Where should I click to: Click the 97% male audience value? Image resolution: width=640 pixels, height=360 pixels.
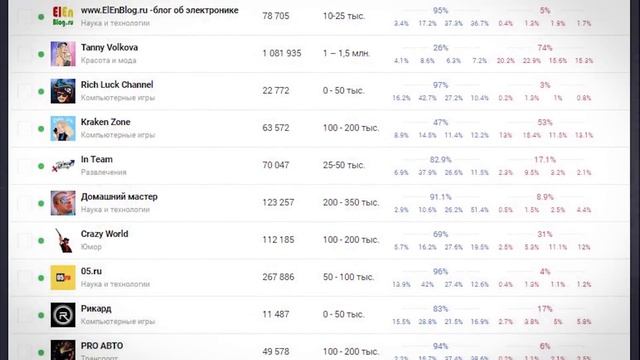click(440, 85)
